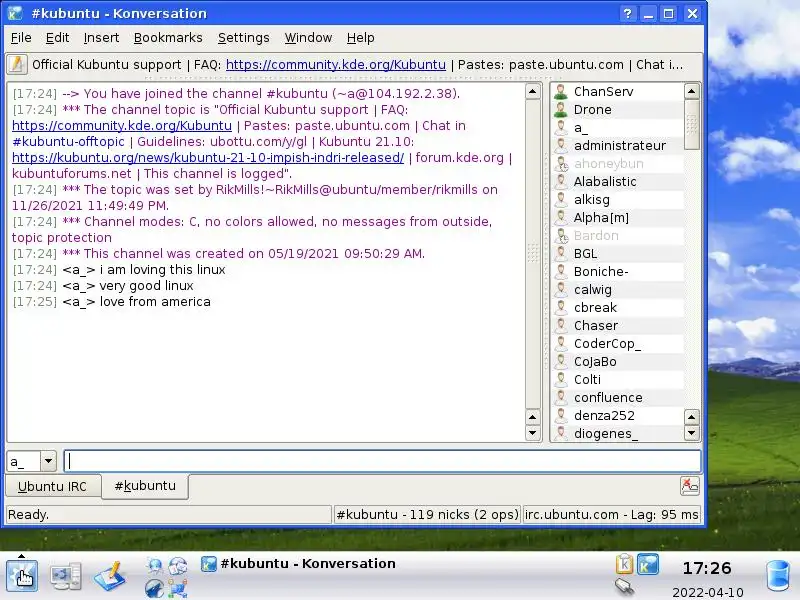Select cbreak in the nick list
Screen dimensions: 800x600
[x=618, y=308]
